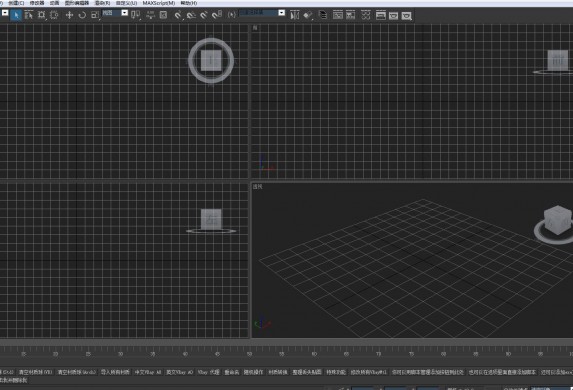
Task: Select the Move tool
Action: [69, 15]
